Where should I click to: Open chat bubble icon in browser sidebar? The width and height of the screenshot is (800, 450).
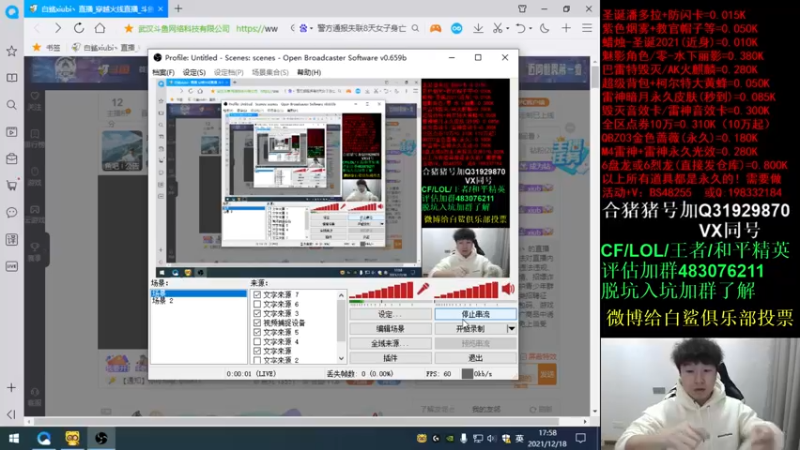point(11,212)
